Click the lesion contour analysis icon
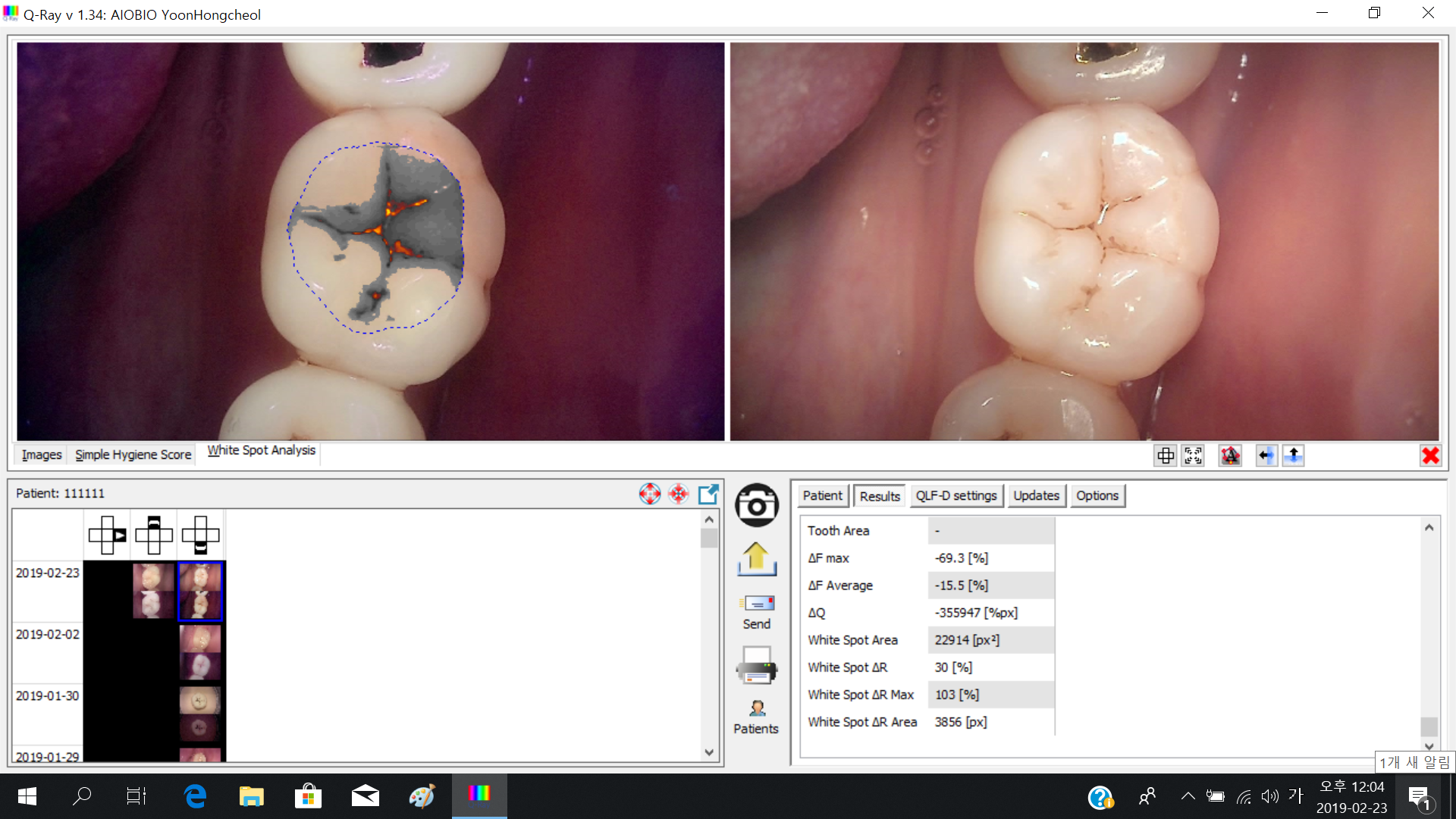 pyautogui.click(x=1230, y=456)
